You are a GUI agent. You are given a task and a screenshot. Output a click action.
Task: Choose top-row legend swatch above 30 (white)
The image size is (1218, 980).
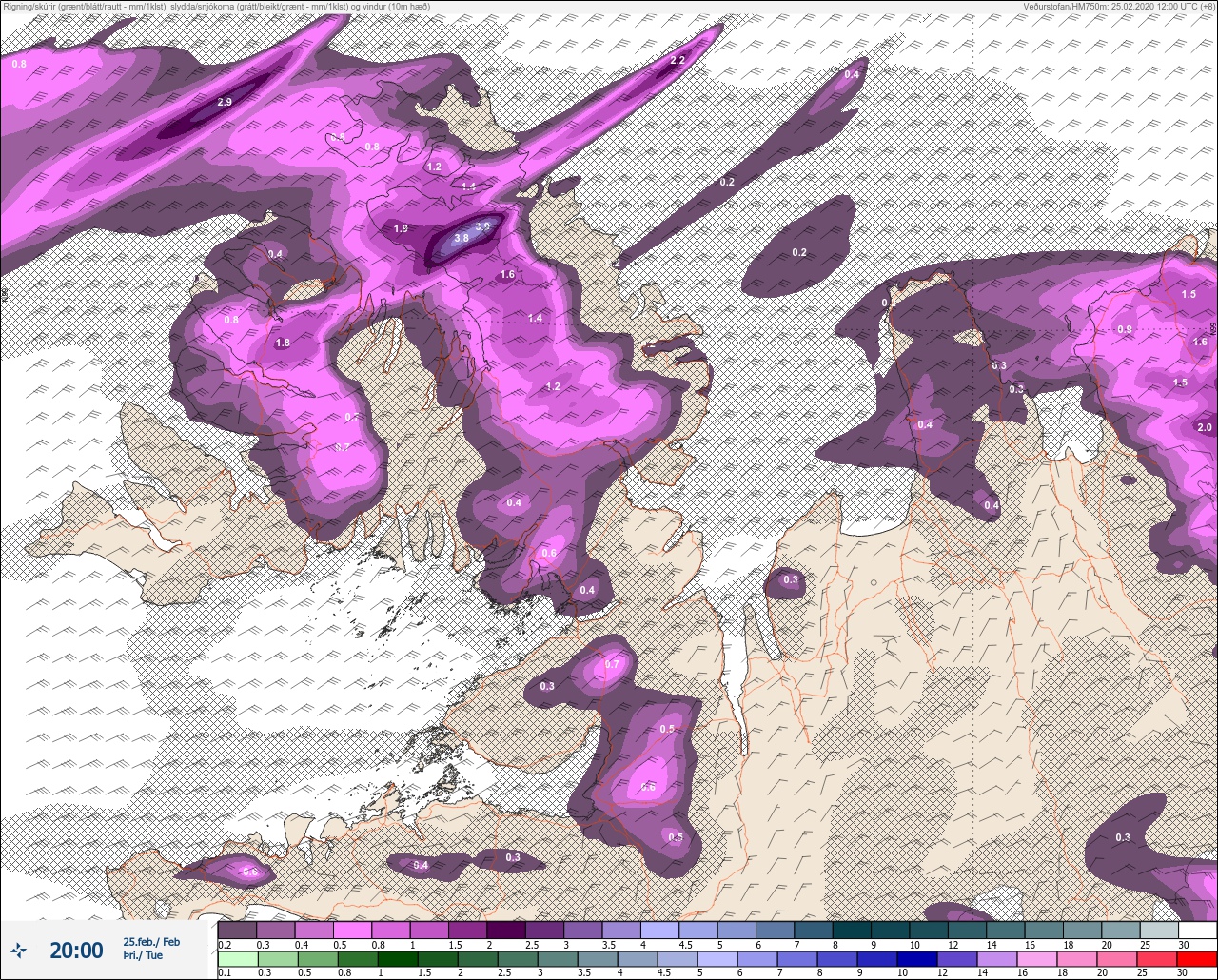click(1197, 930)
